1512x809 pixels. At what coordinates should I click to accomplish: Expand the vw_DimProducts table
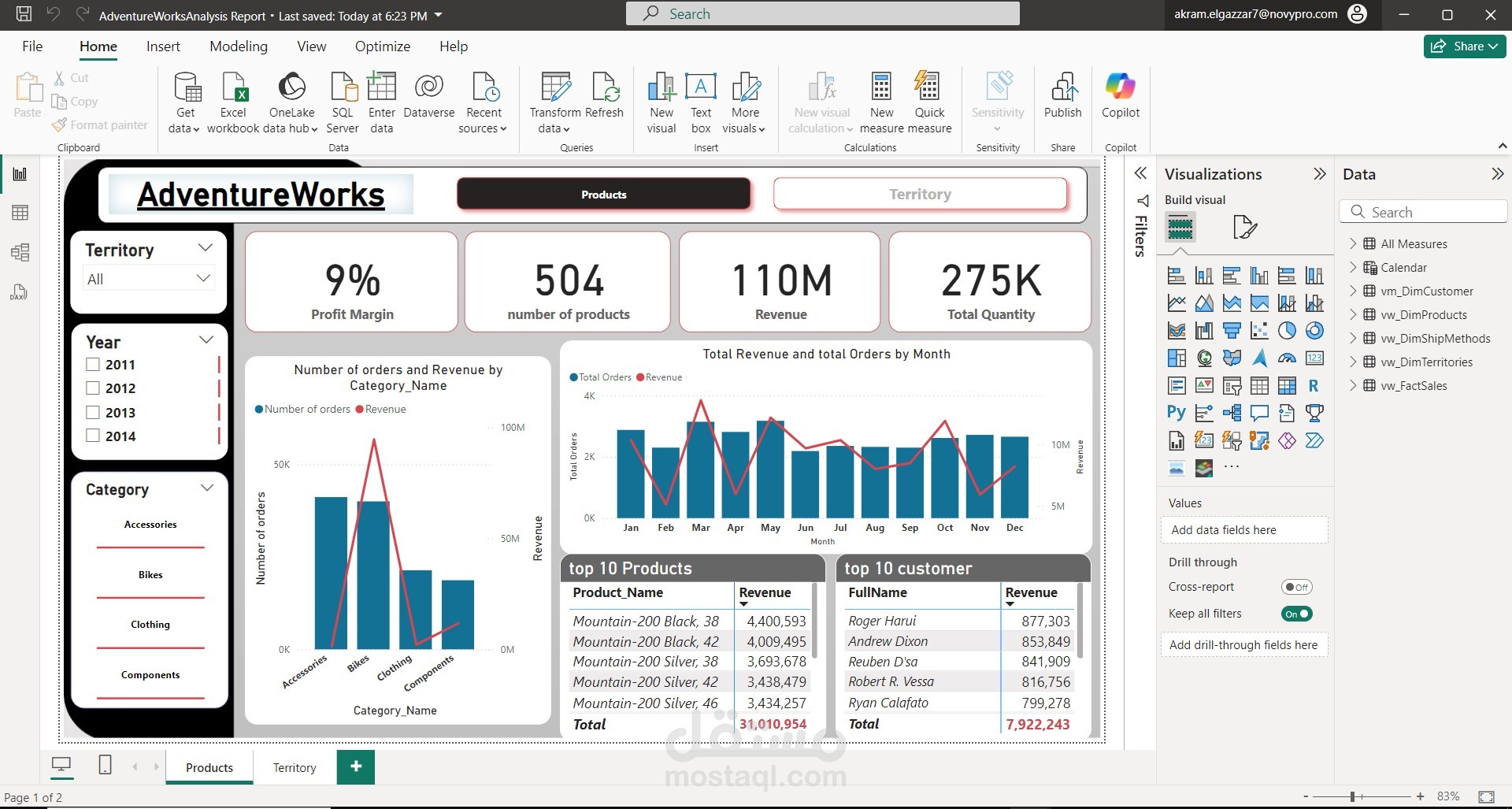pyautogui.click(x=1353, y=314)
